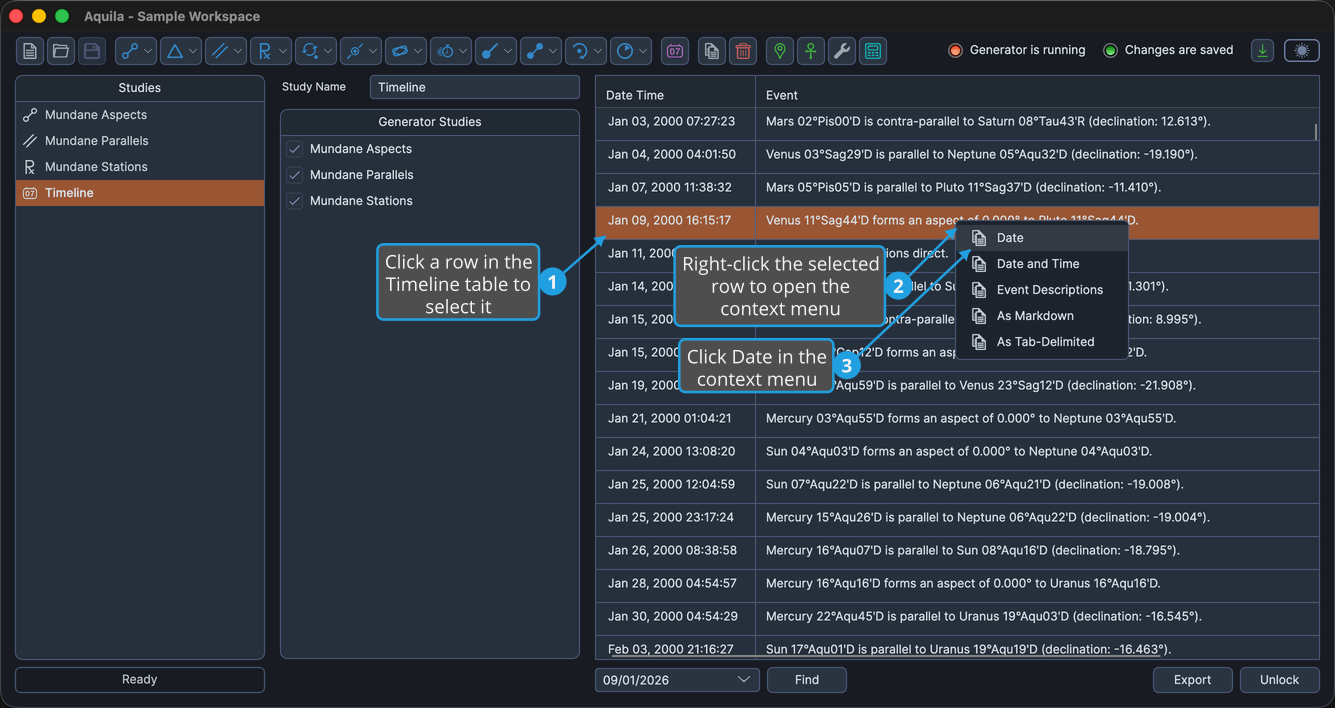This screenshot has height=708, width=1335.
Task: Click the new document toolbar icon
Action: point(30,51)
